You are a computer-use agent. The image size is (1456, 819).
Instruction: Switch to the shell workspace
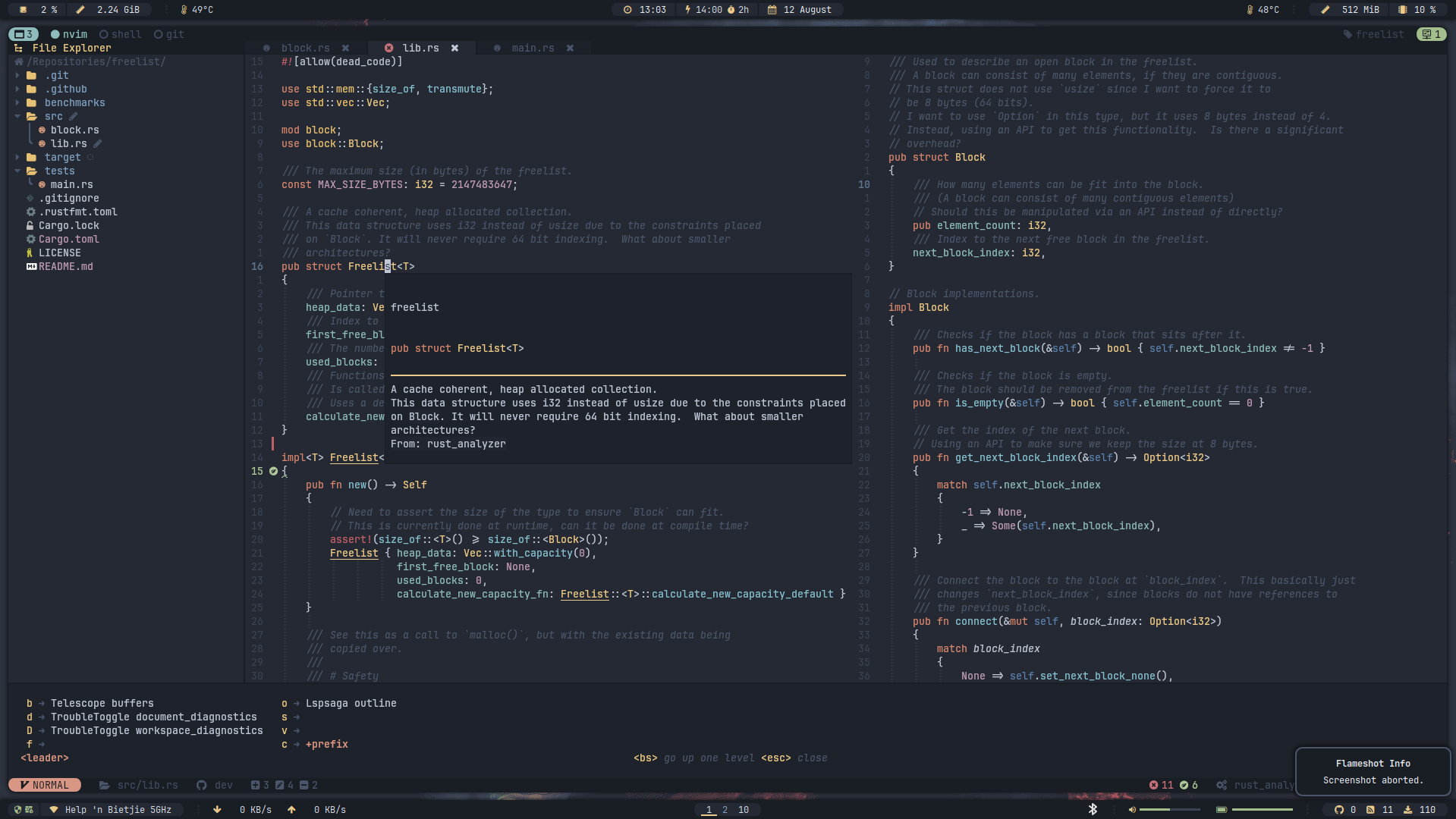[x=119, y=34]
